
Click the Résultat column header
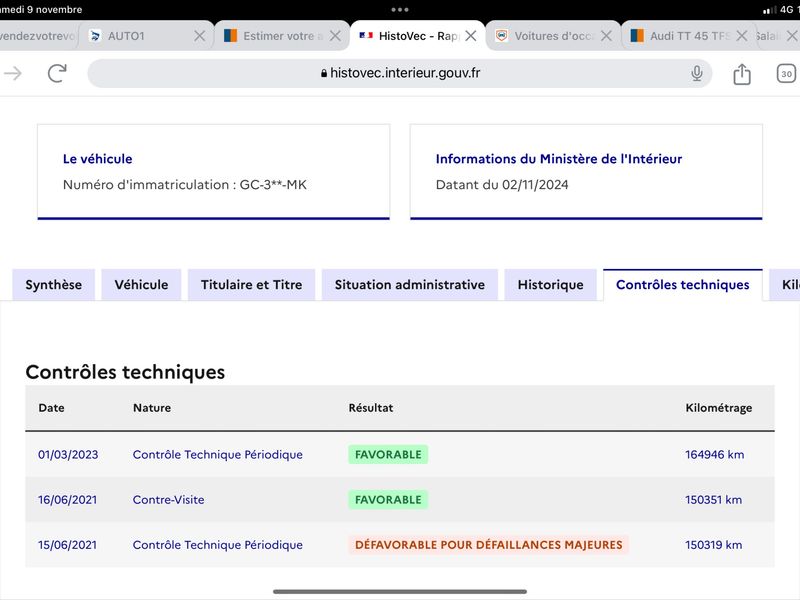[x=371, y=408]
